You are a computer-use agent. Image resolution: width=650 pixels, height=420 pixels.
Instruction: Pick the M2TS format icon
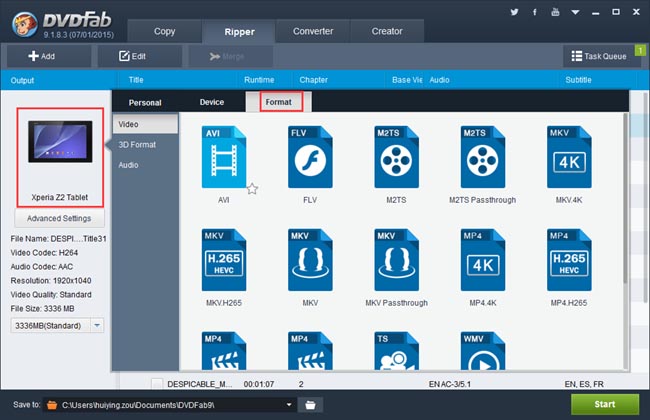click(x=396, y=157)
